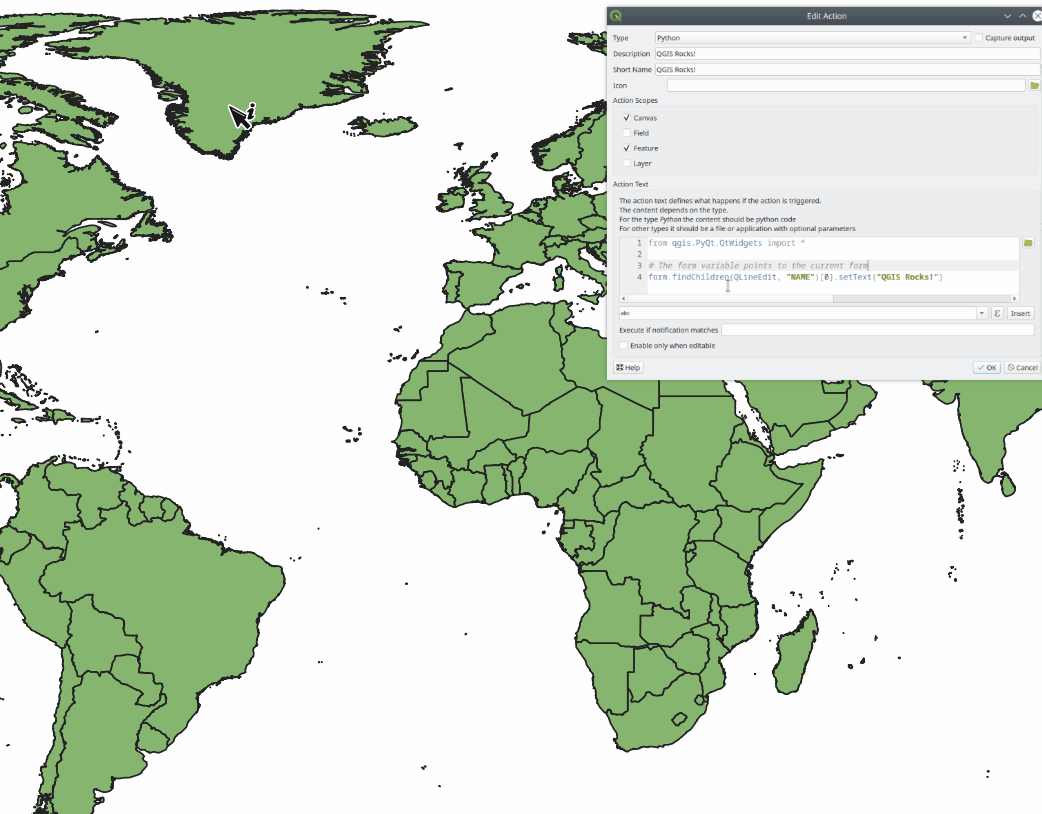Open the Type dropdown showing Python
Screen dimensions: 1042x814
point(812,38)
